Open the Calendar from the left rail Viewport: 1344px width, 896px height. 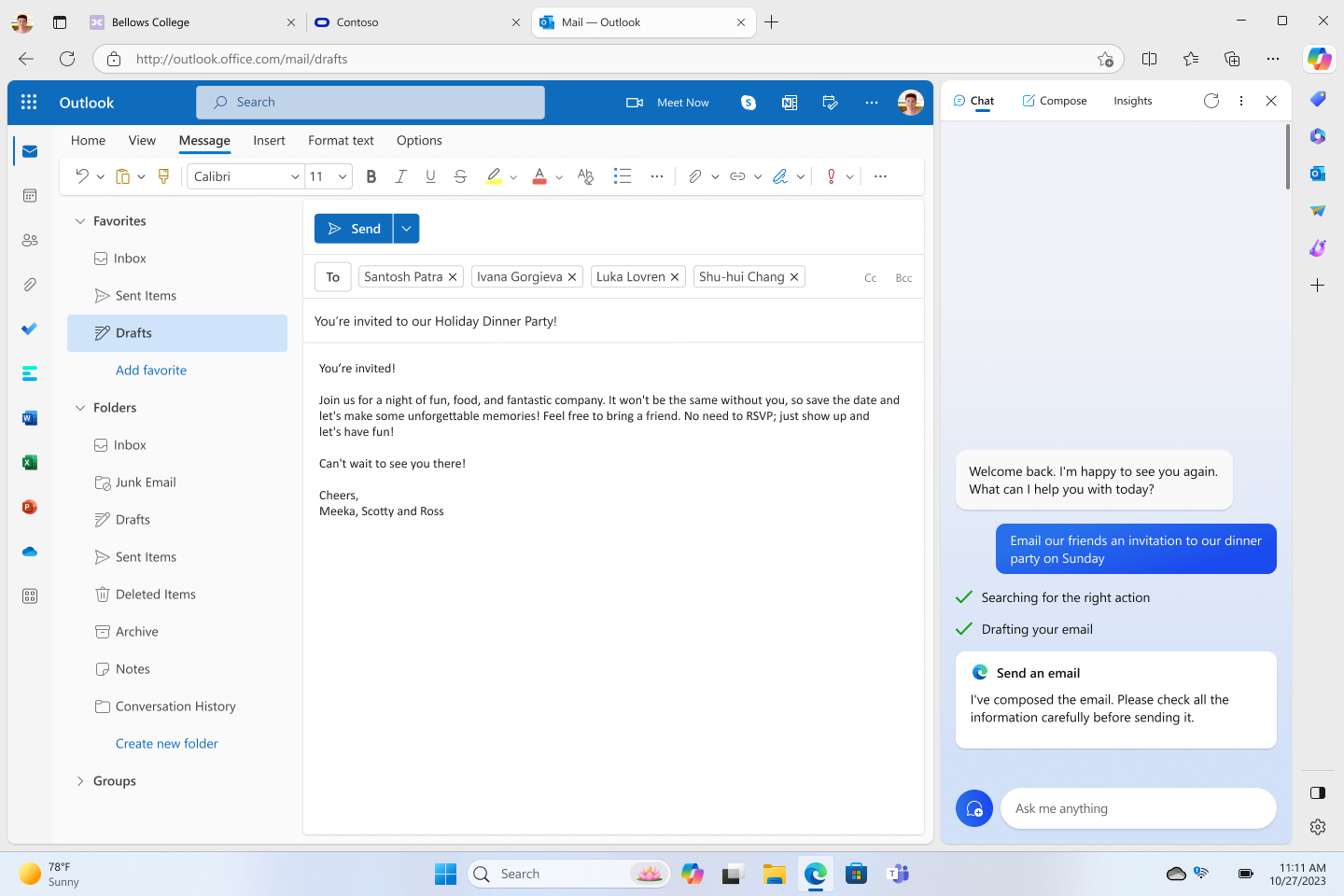tap(29, 194)
